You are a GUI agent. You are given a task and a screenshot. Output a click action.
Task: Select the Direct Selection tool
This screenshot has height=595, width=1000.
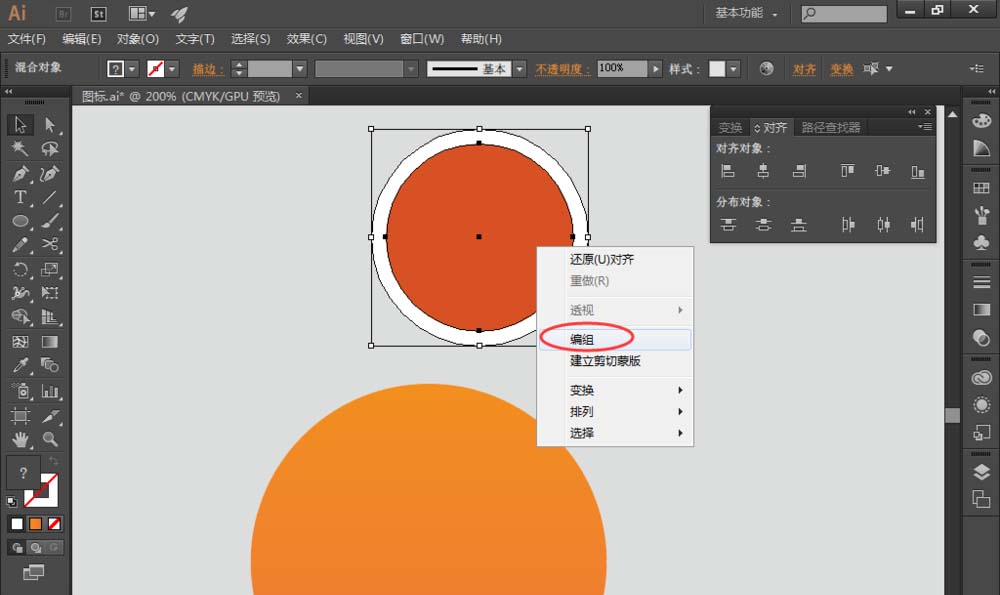(50, 124)
